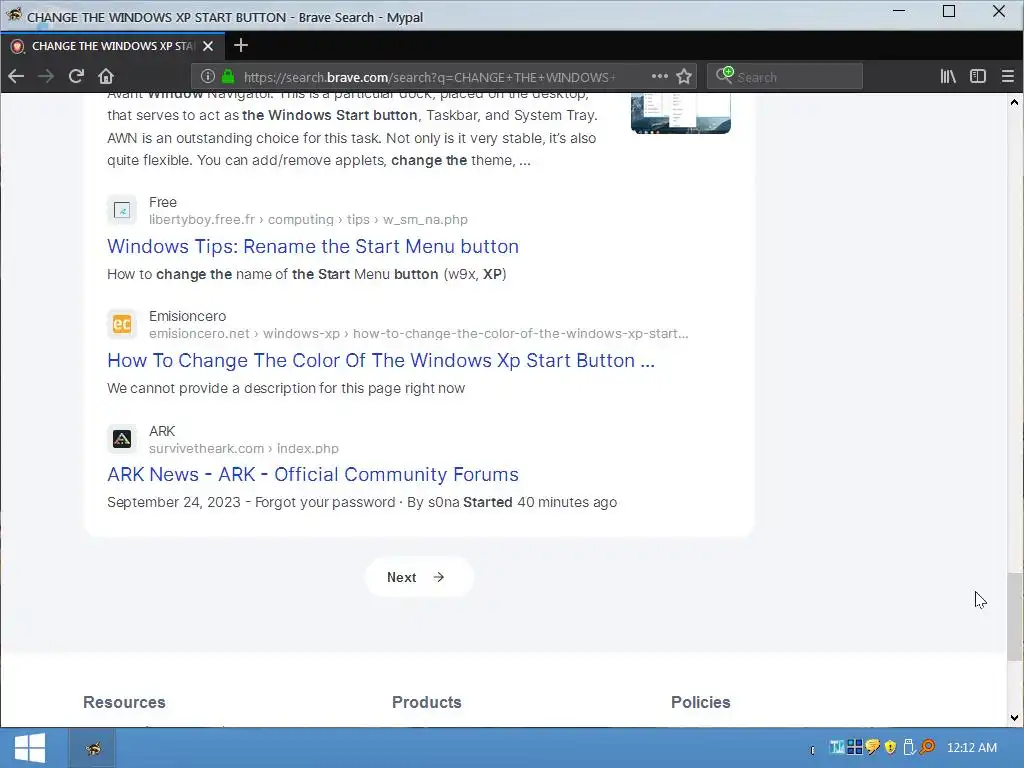The width and height of the screenshot is (1024, 768).
Task: Click the yellow warning shield tray icon
Action: (x=890, y=747)
